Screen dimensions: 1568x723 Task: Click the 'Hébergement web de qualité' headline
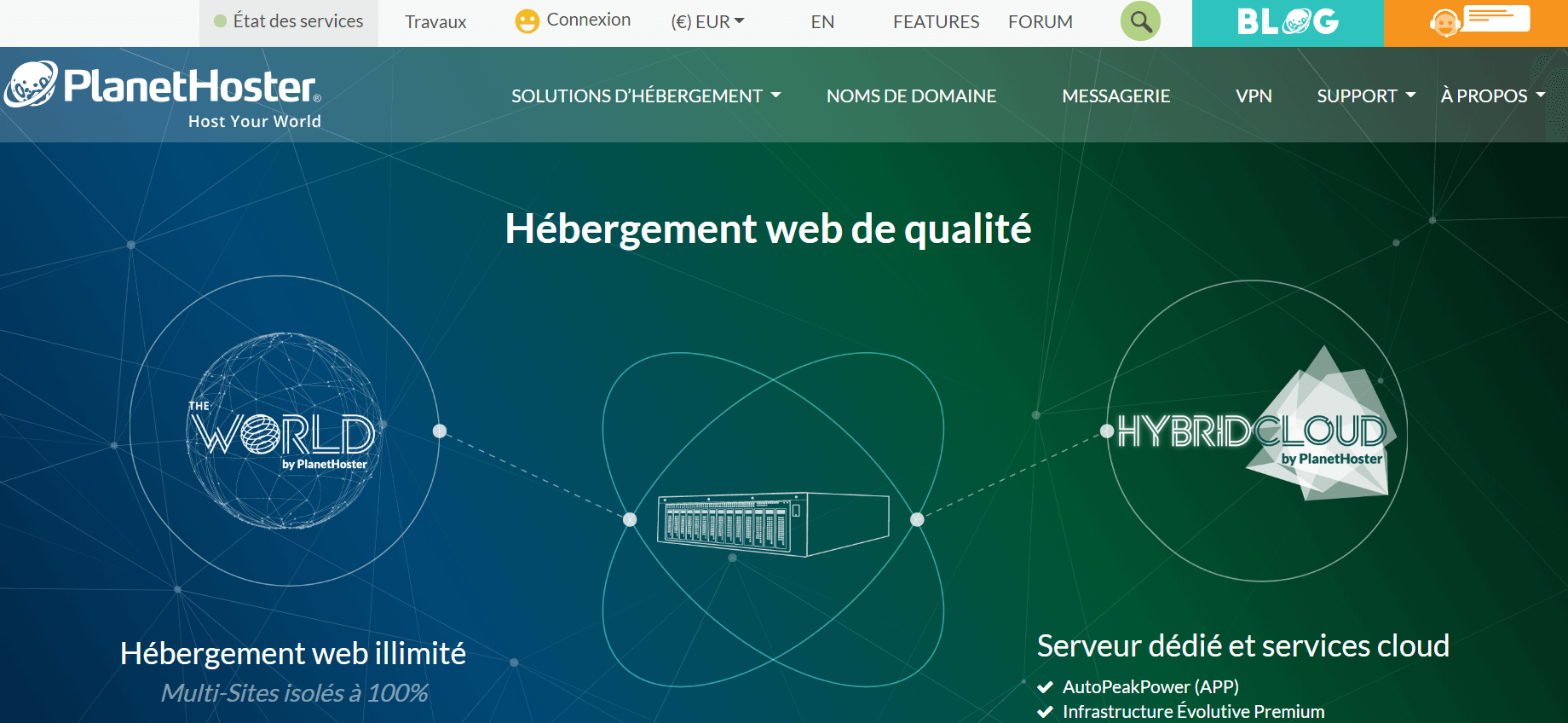(x=769, y=228)
